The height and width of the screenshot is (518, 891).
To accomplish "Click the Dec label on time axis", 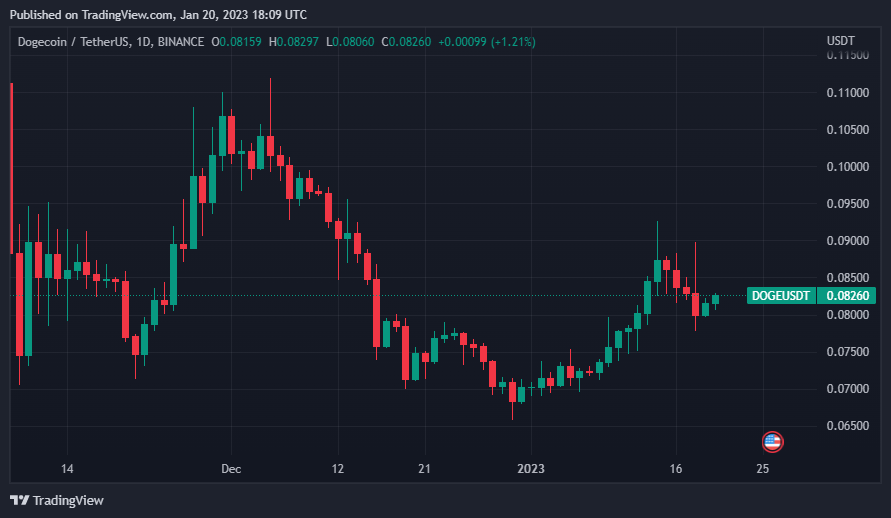I will 231,469.
